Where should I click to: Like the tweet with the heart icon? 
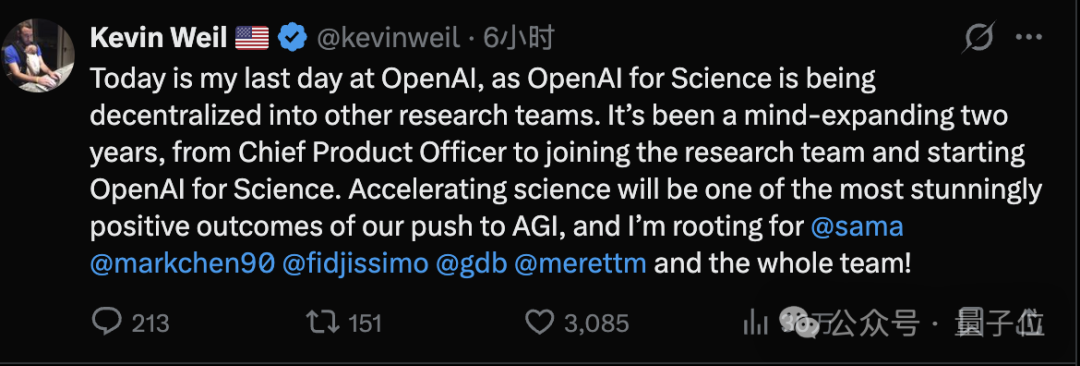(x=539, y=322)
